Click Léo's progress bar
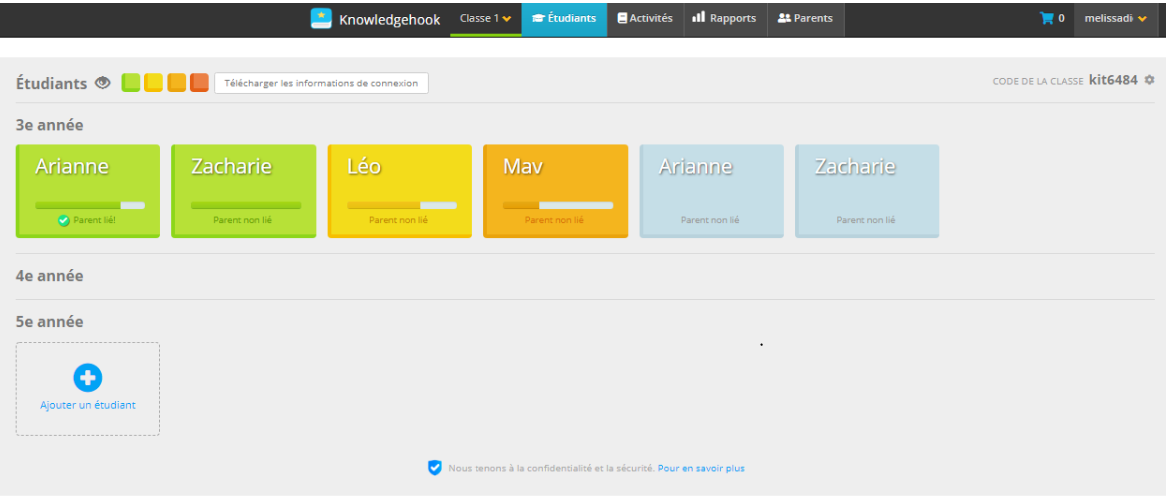Viewport: 1166px width, 496px height. (x=402, y=205)
